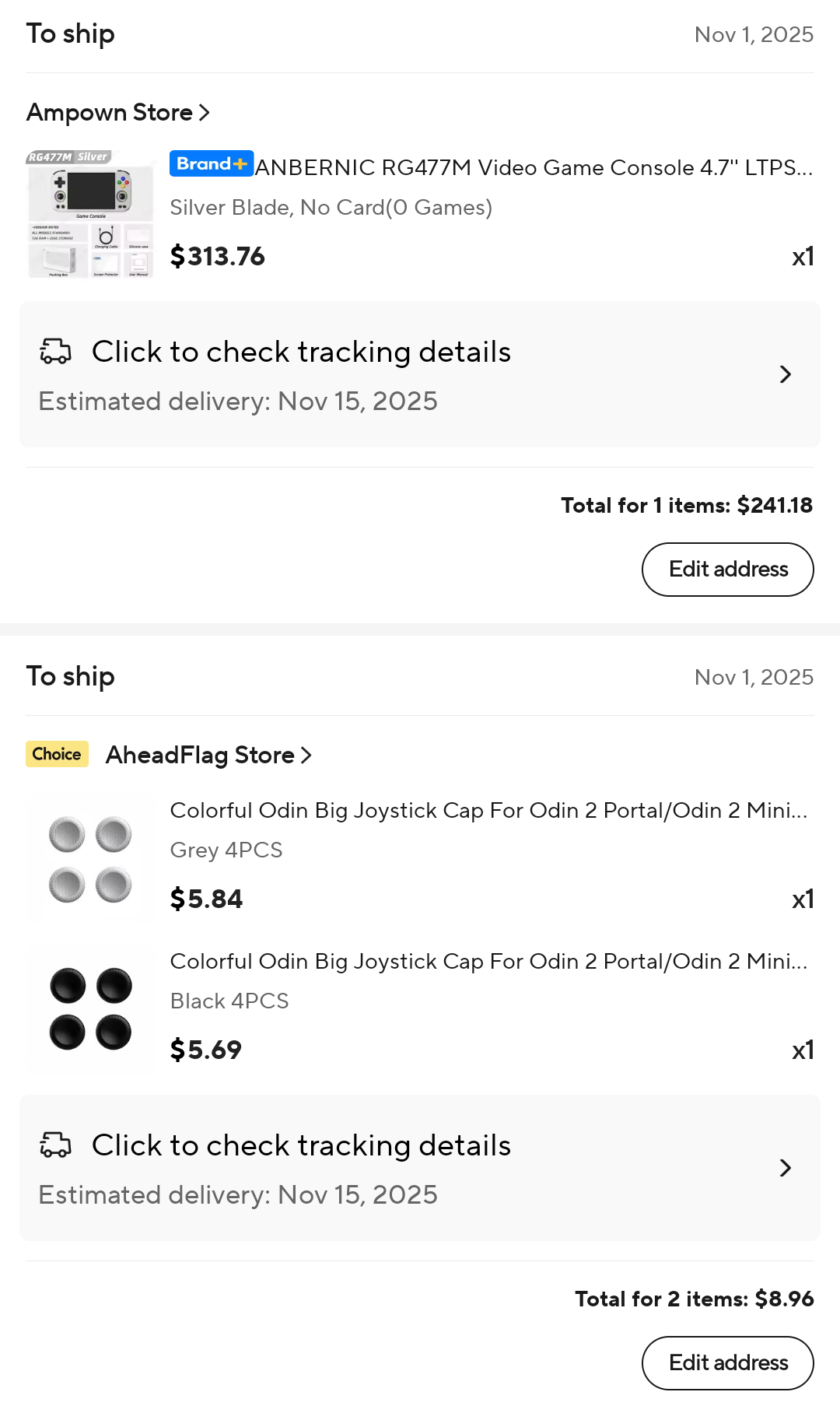Image resolution: width=840 pixels, height=1413 pixels.
Task: Open the Grey joystick caps thumbnail
Action: coord(90,858)
